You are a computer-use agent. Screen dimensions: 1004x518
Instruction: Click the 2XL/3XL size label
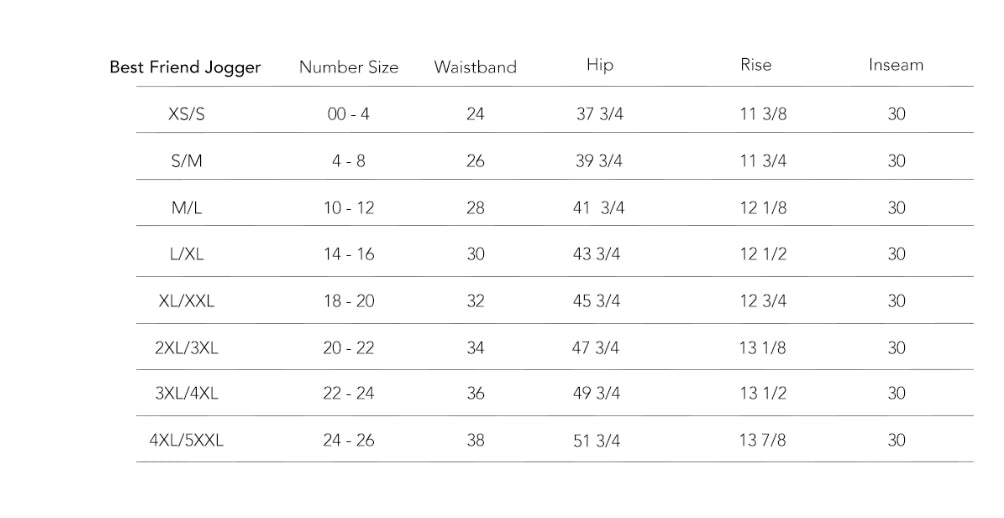187,348
